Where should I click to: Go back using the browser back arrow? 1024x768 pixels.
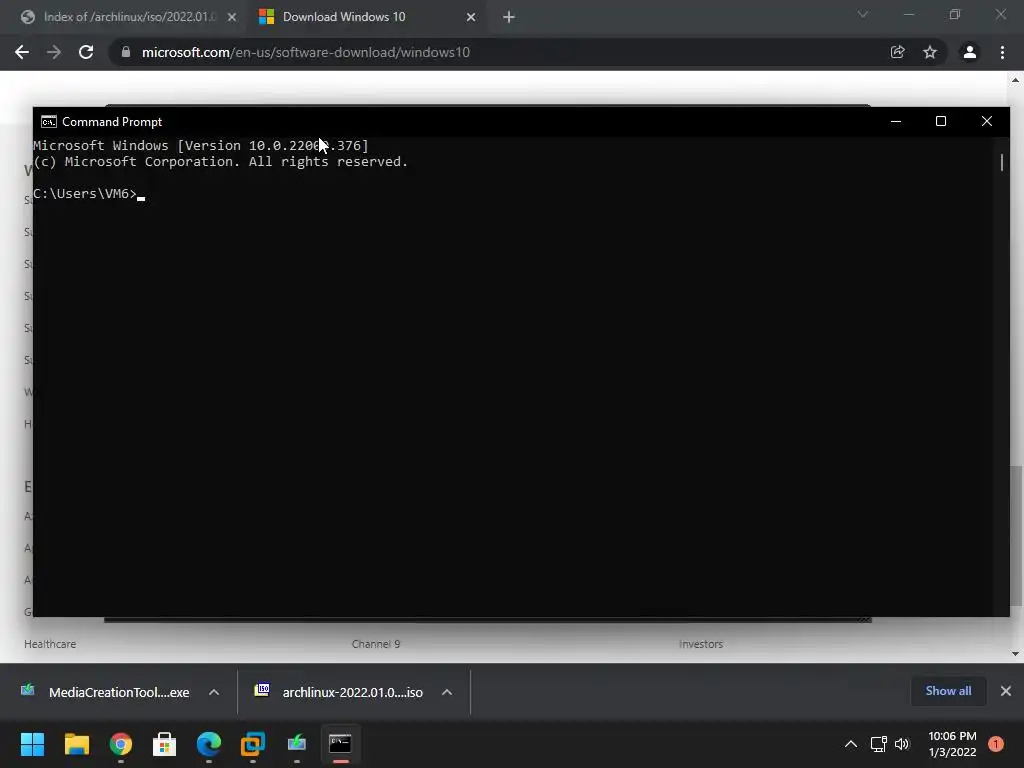click(22, 52)
